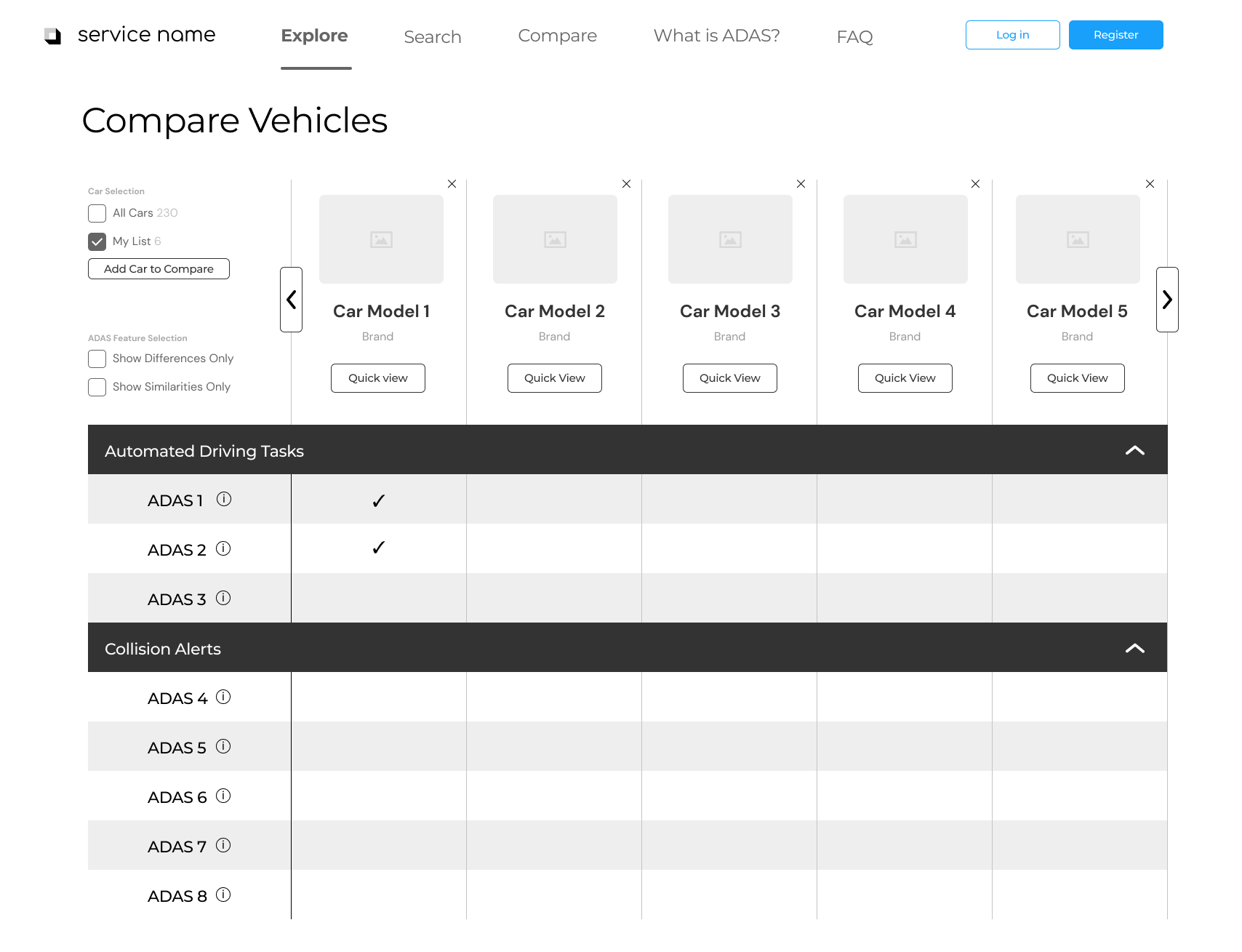
Task: Enable Show Differences Only
Action: 97,359
